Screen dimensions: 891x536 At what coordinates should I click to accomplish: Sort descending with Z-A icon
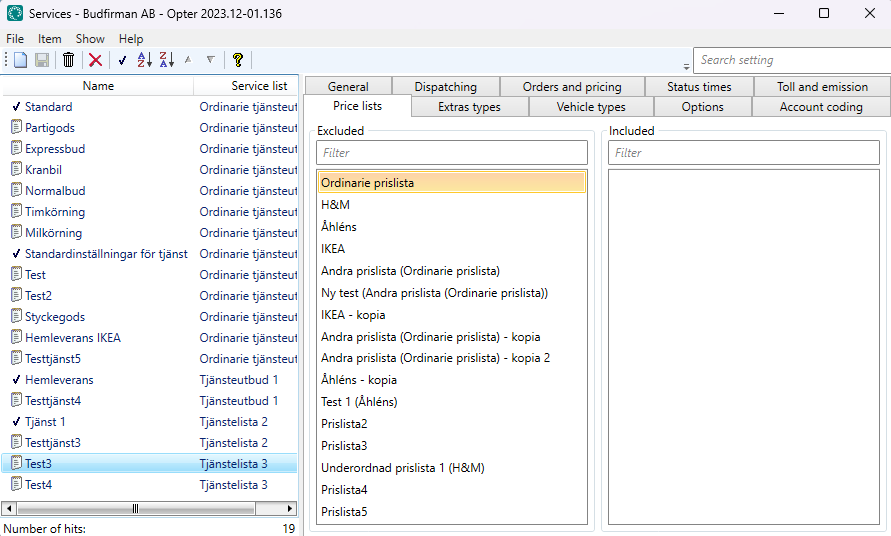(x=166, y=60)
